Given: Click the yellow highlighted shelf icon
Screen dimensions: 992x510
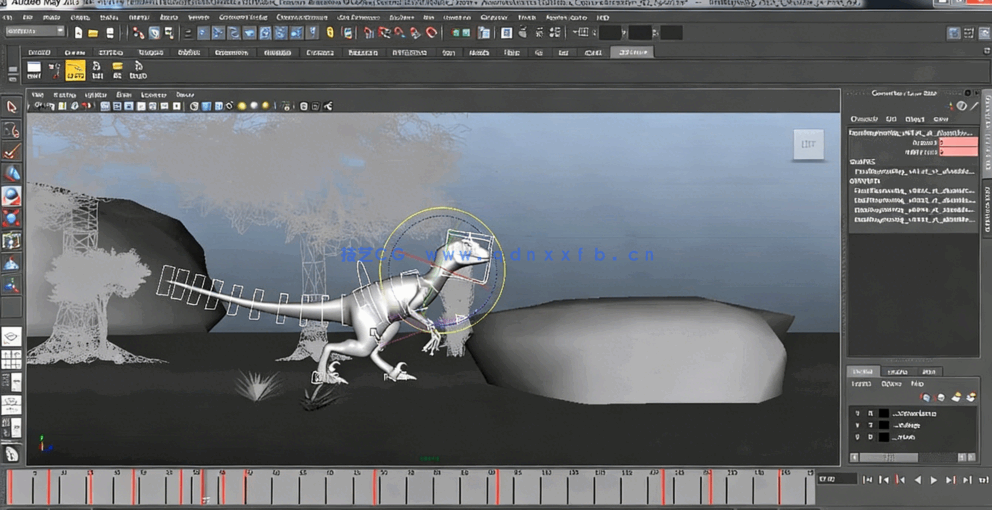Looking at the screenshot, I should pos(75,70).
